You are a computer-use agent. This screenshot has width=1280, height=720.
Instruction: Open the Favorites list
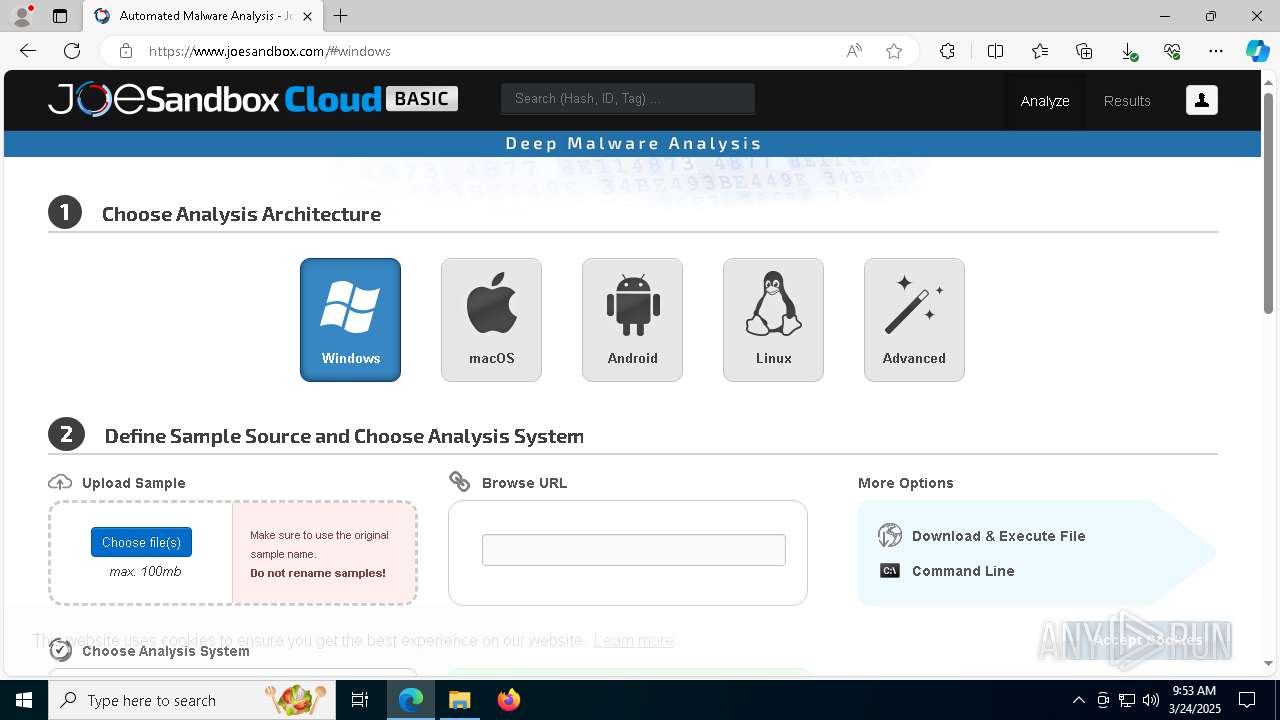(1040, 51)
